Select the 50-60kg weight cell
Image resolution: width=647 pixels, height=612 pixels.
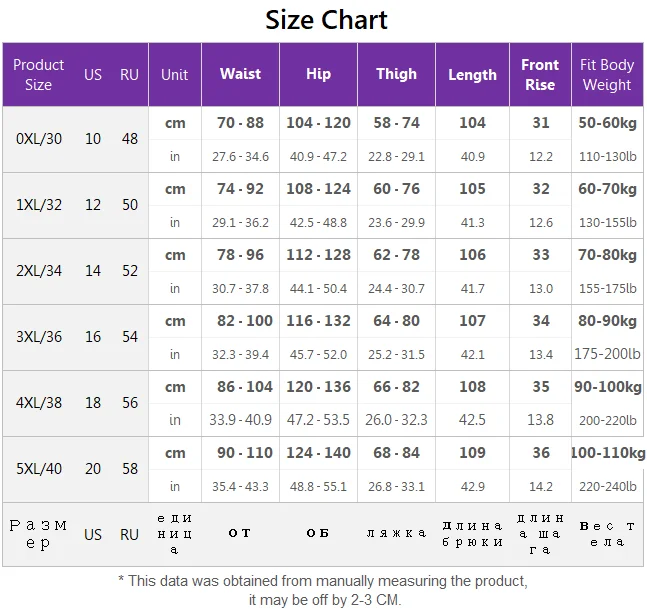click(607, 123)
